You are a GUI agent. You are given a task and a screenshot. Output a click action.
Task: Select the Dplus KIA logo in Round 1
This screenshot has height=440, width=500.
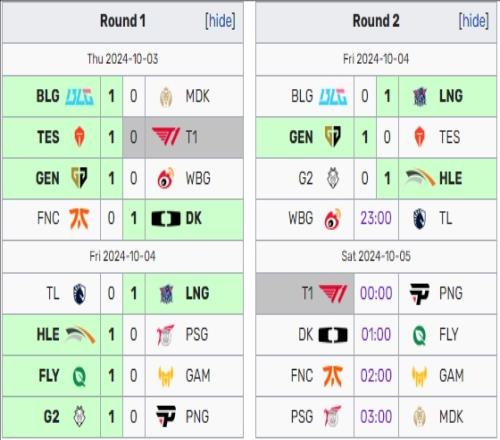166,219
